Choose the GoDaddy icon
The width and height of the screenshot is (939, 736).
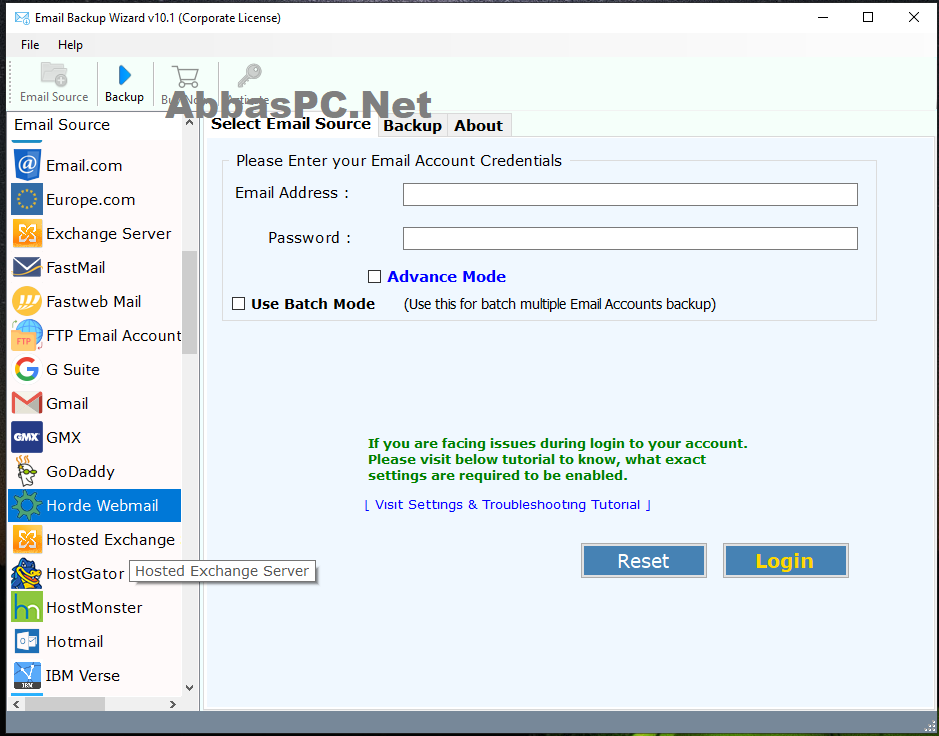tap(27, 471)
